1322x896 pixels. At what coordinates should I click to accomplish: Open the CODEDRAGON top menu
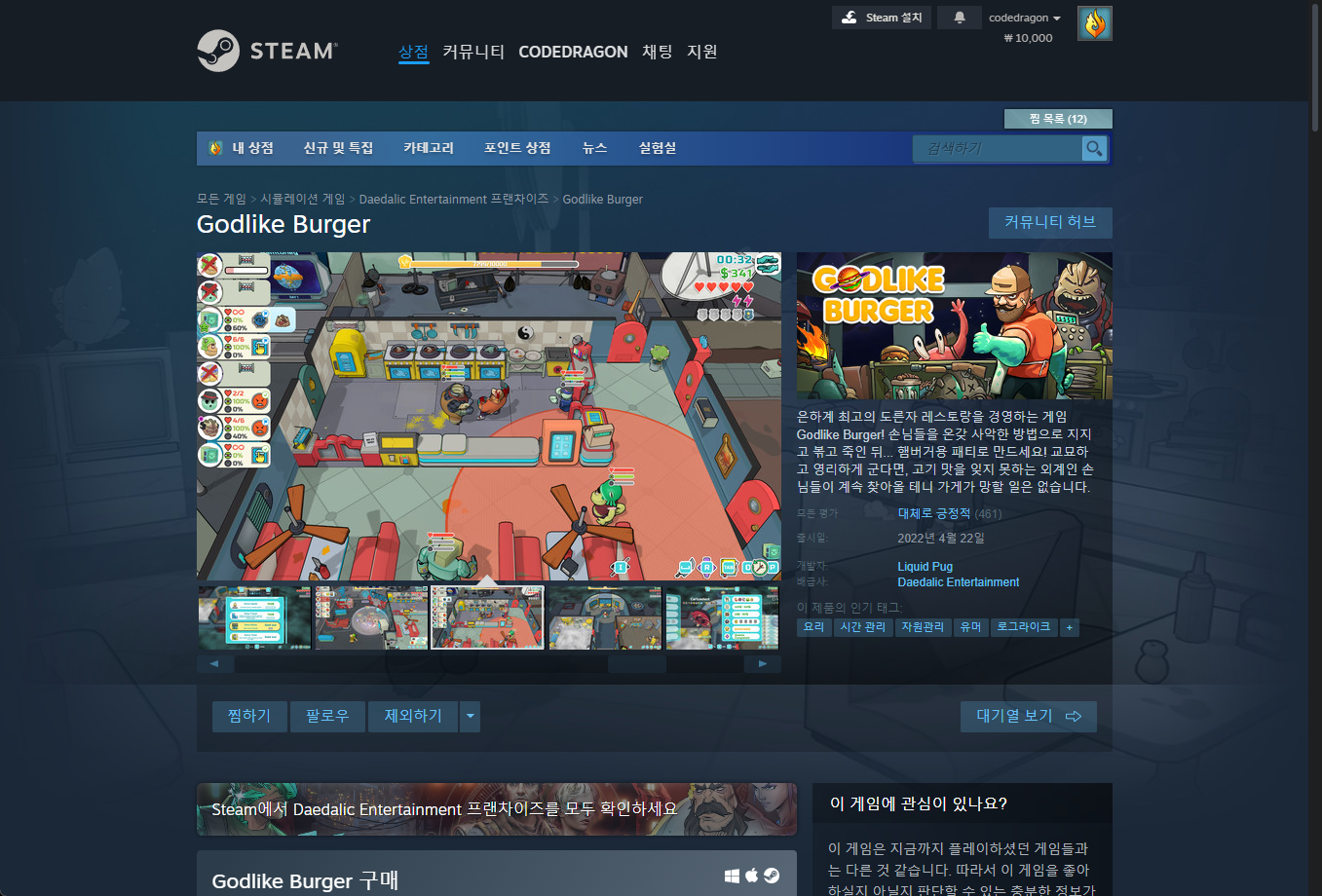(x=573, y=52)
